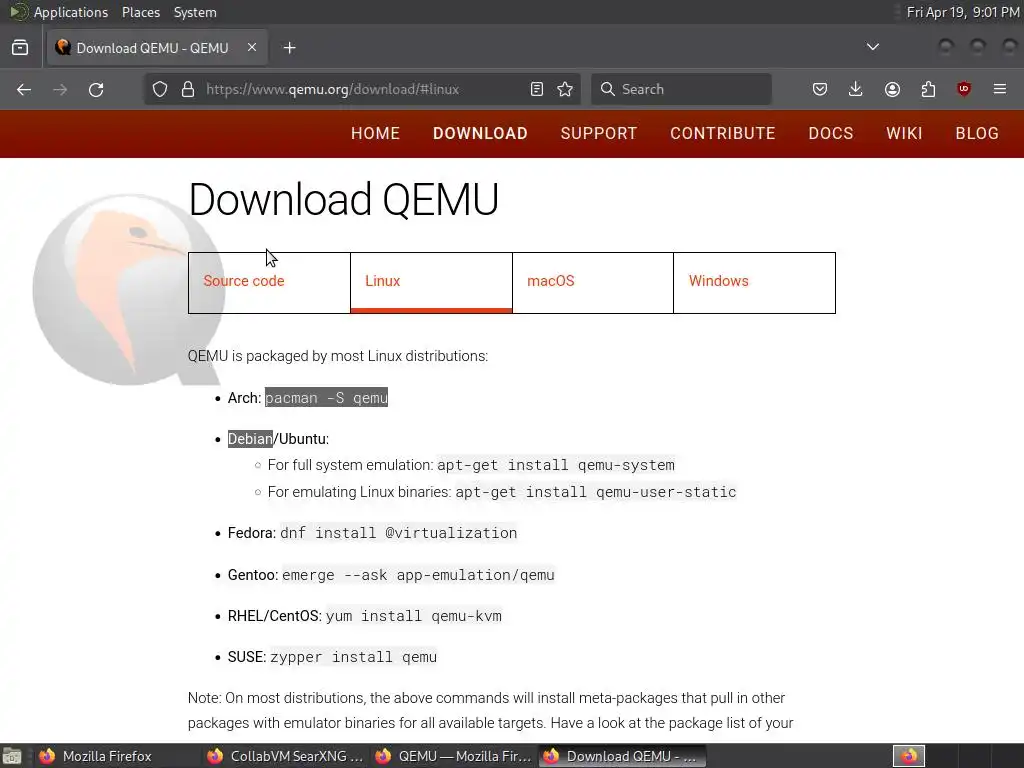Open the System menu in top panel

(x=195, y=12)
